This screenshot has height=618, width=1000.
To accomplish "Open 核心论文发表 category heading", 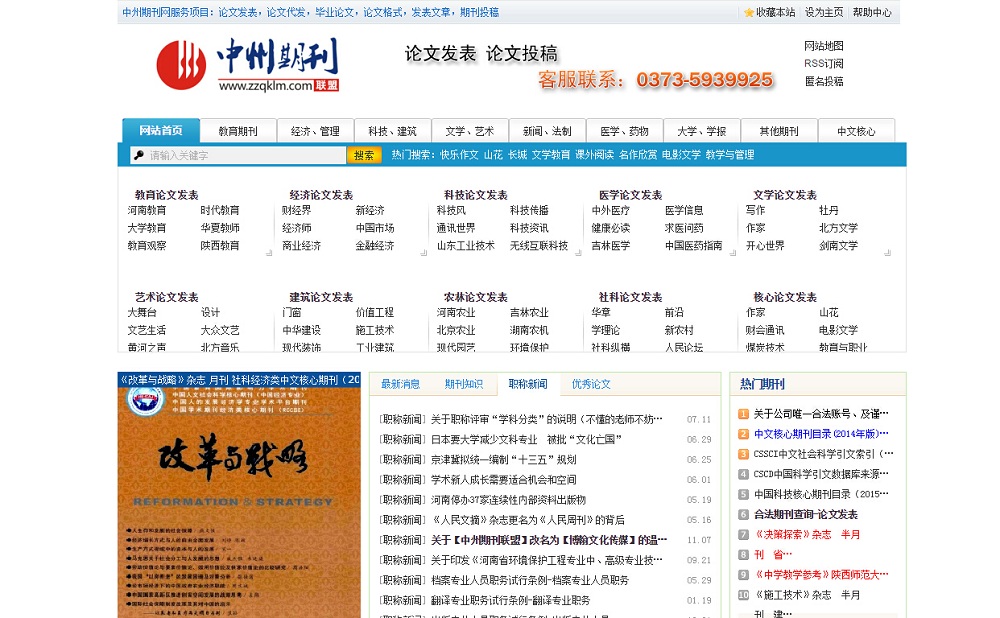I will 785,297.
